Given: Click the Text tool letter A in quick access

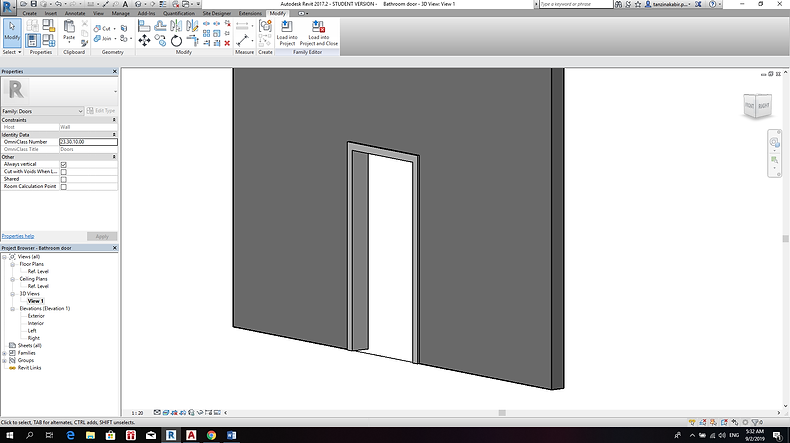Looking at the screenshot, I should point(125,4).
